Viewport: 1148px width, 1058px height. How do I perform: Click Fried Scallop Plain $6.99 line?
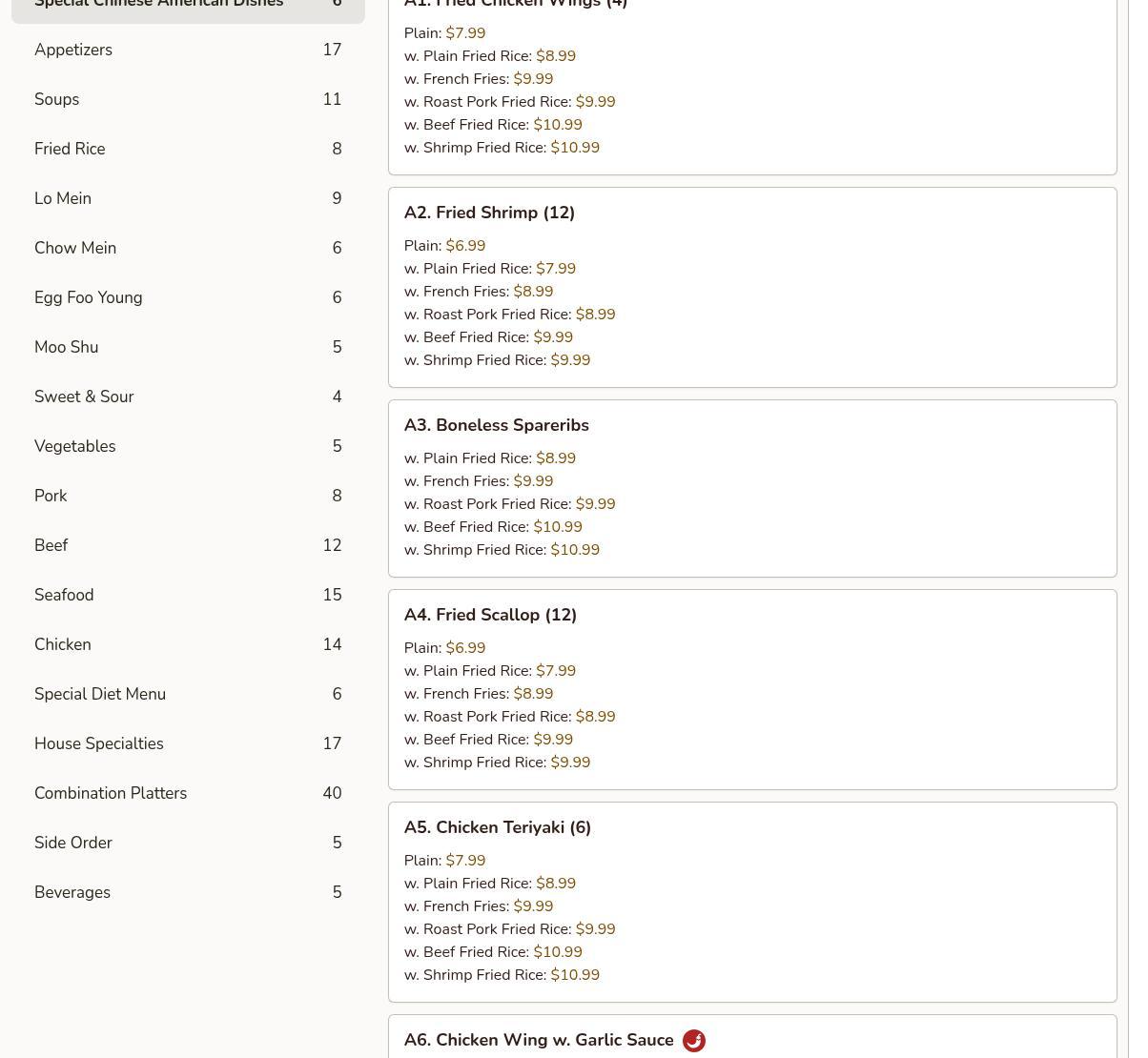[444, 648]
